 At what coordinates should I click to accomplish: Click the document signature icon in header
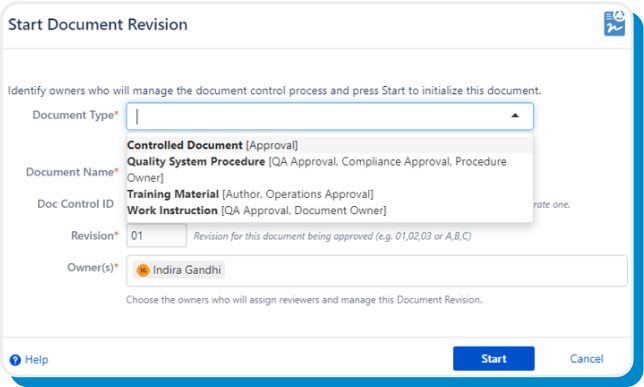pyautogui.click(x=614, y=23)
